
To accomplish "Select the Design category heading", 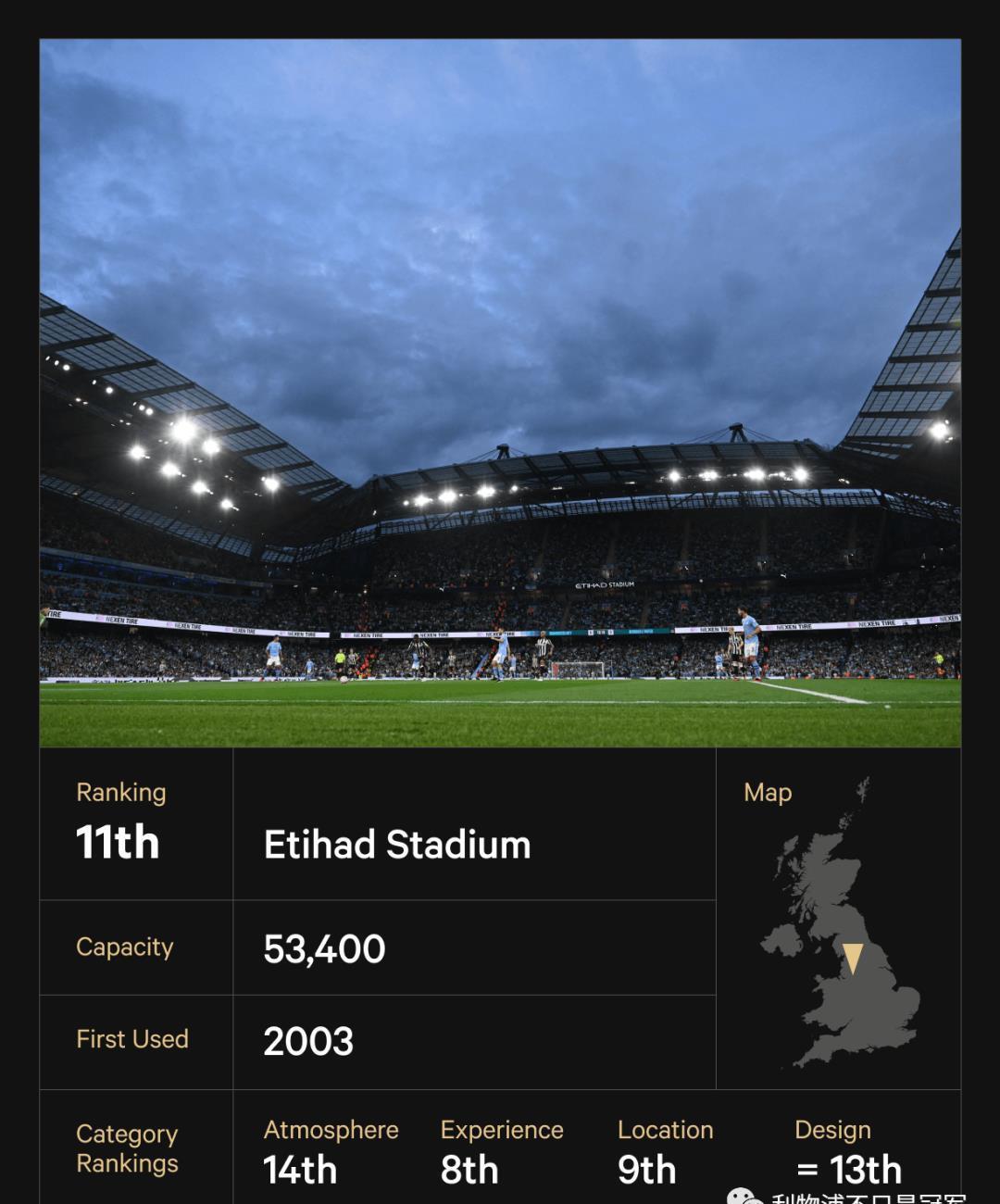I will pyautogui.click(x=832, y=1130).
